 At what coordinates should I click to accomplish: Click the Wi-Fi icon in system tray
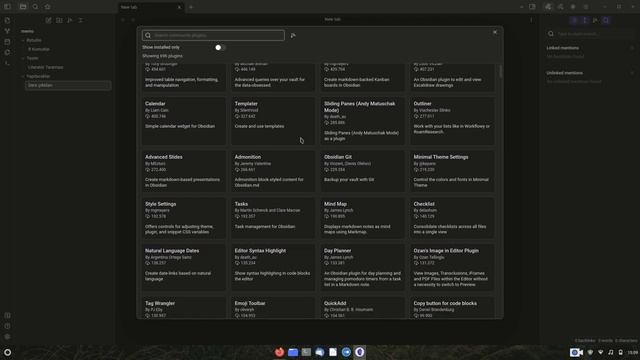[x=600, y=352]
